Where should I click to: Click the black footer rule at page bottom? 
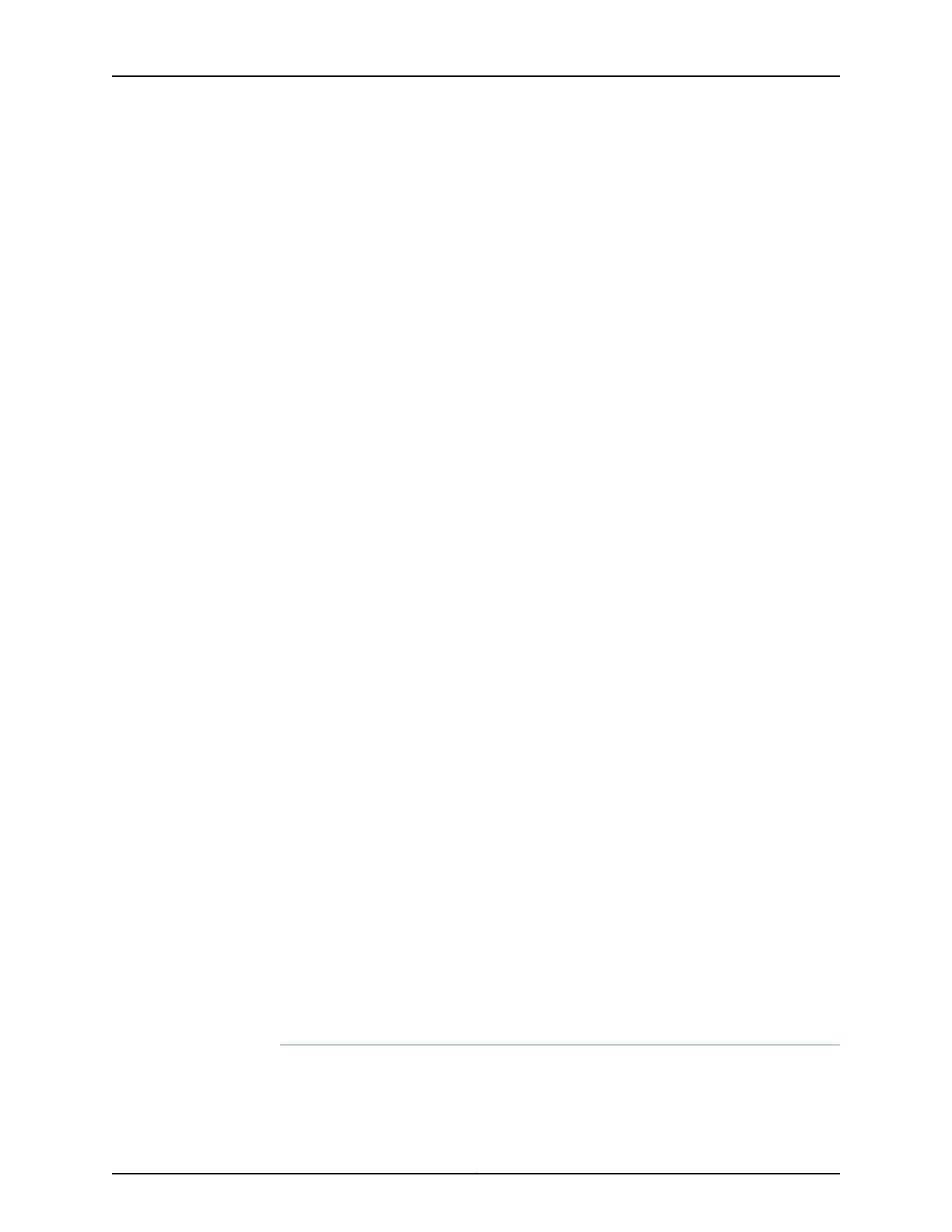coord(476,1174)
